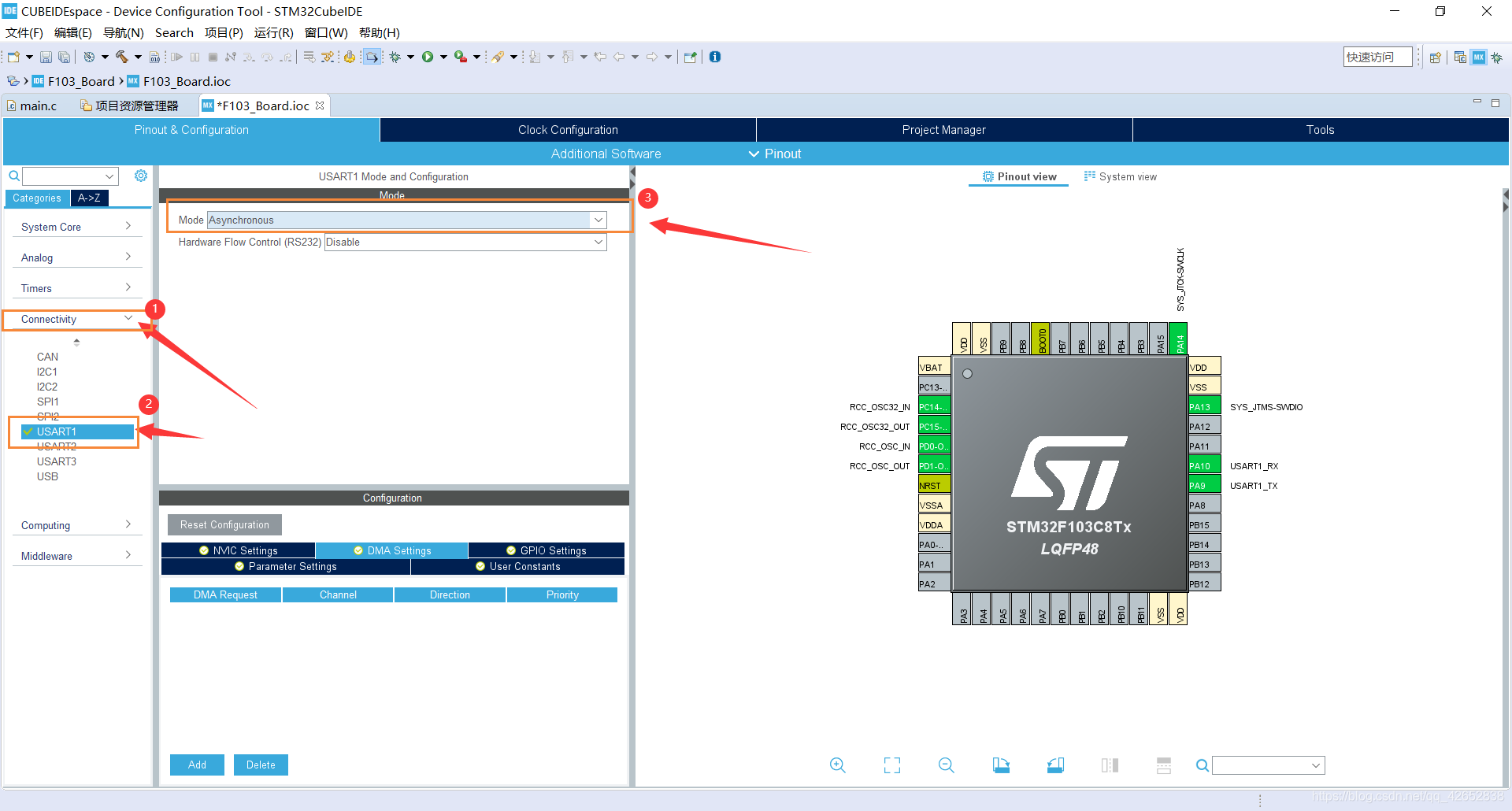Expand the Middleware category
This screenshot has width=1512, height=811.
click(x=76, y=556)
